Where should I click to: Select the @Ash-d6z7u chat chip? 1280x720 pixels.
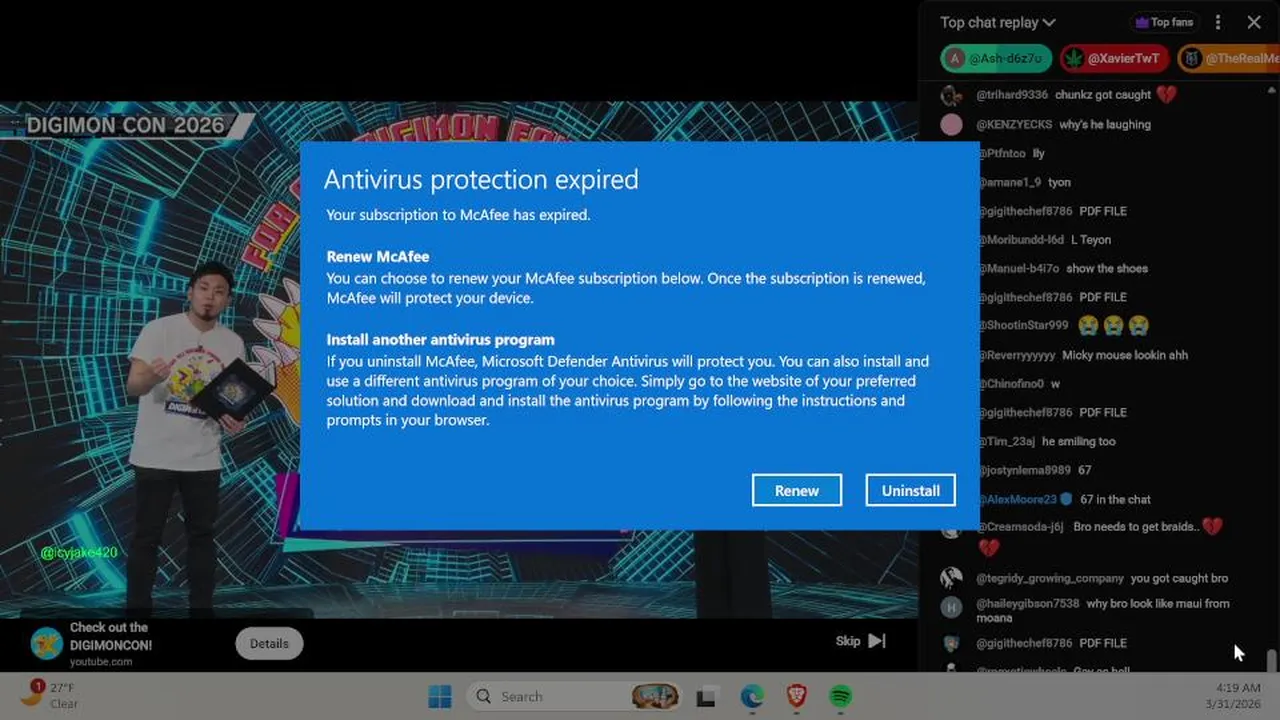point(996,58)
